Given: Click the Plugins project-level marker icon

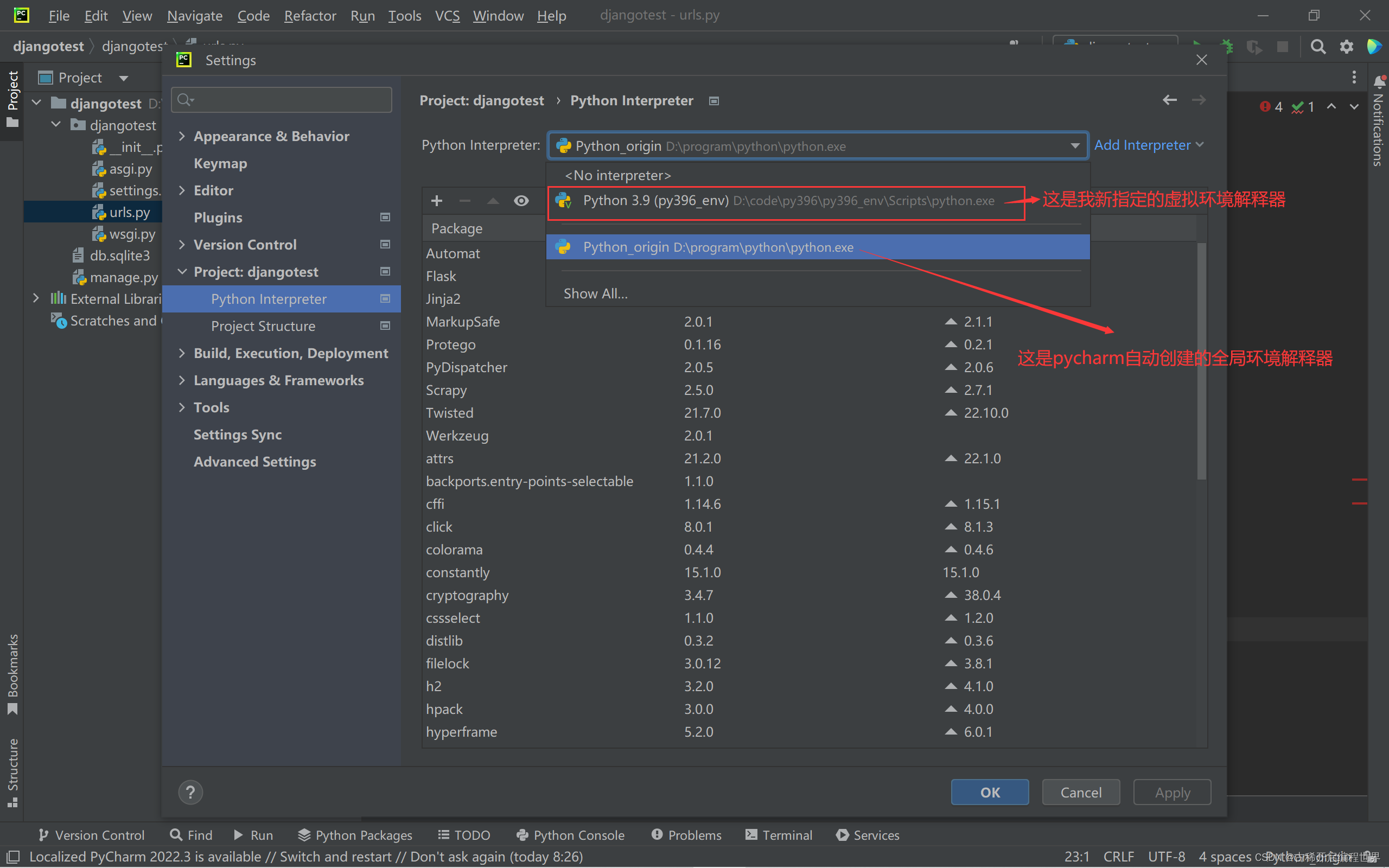Looking at the screenshot, I should [x=385, y=217].
